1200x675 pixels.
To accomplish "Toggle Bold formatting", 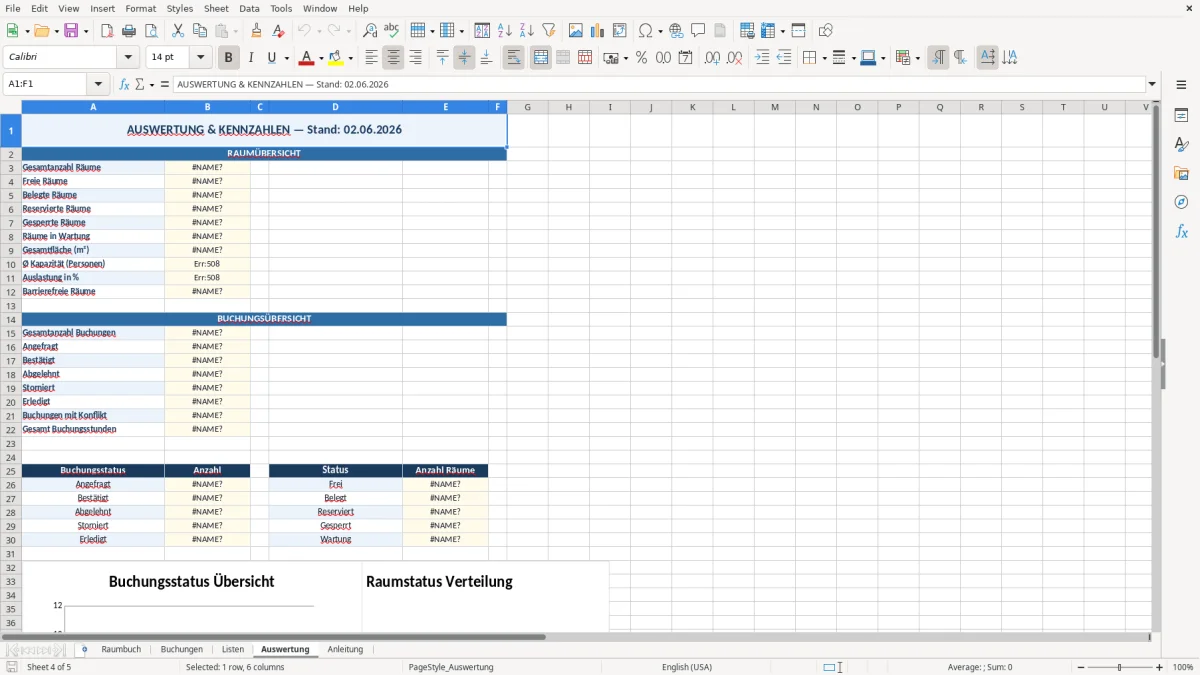I will [x=229, y=58].
